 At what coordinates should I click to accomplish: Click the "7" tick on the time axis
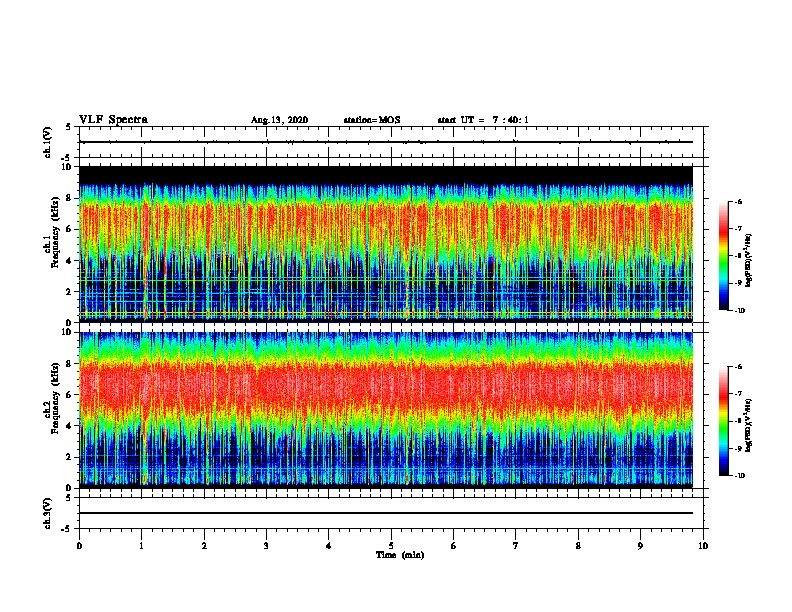tap(516, 546)
